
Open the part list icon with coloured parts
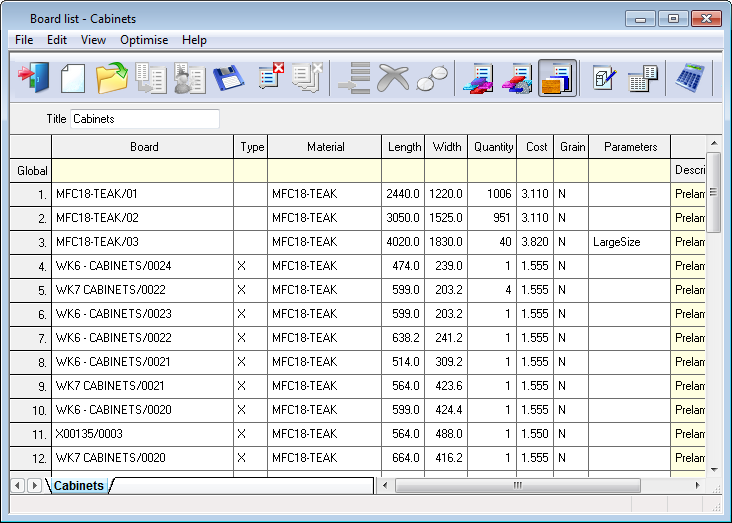479,78
